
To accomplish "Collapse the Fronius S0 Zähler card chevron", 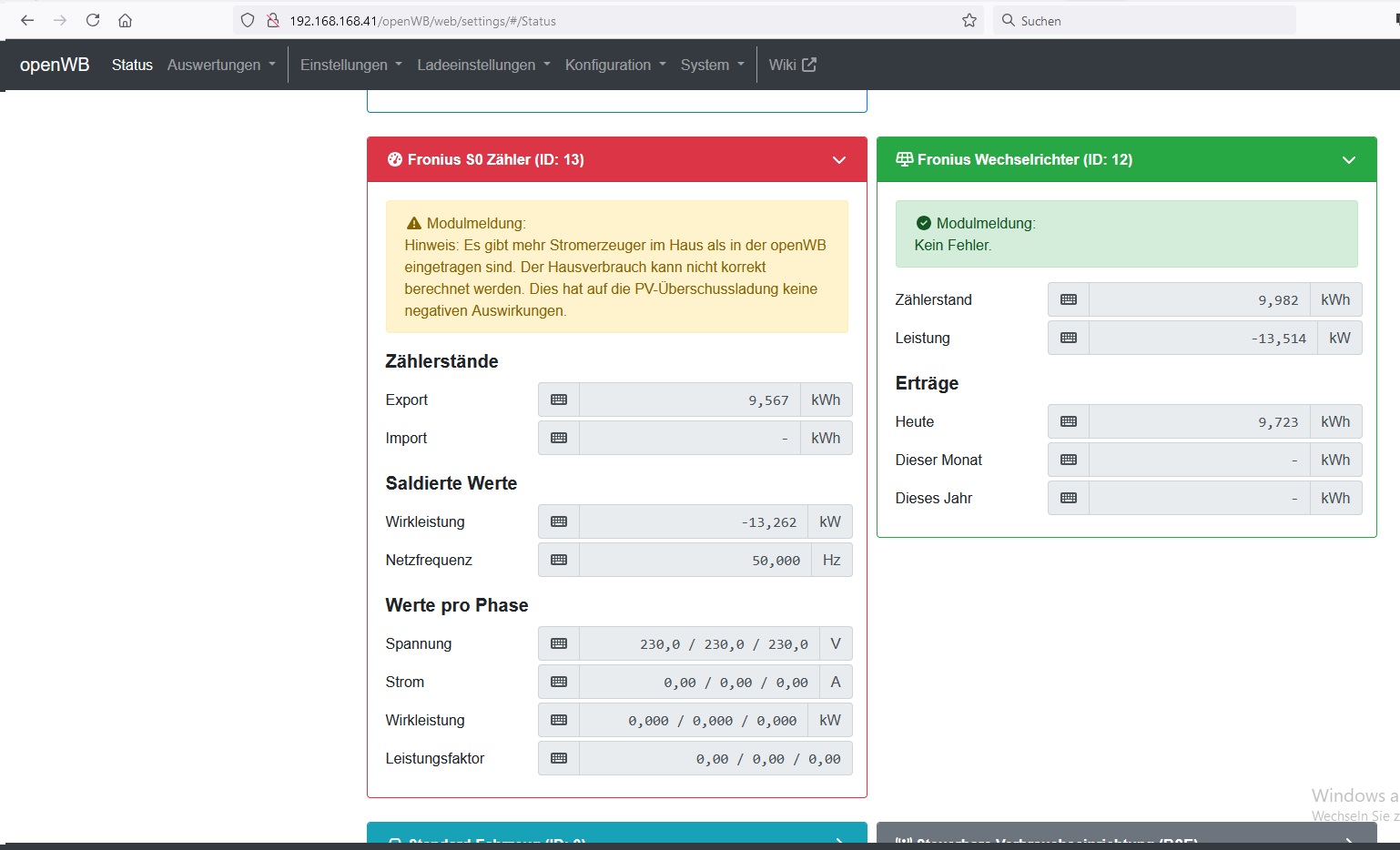I will [839, 160].
